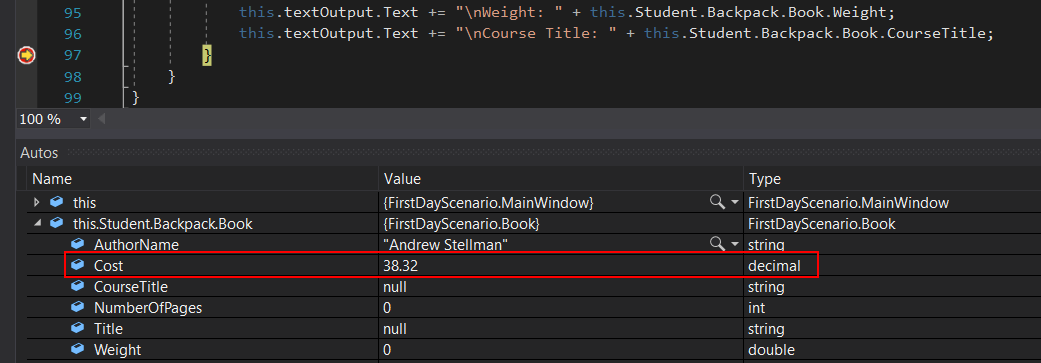Collapse the this.Student.Backpack.Book row
1041x363 pixels.
[37, 224]
